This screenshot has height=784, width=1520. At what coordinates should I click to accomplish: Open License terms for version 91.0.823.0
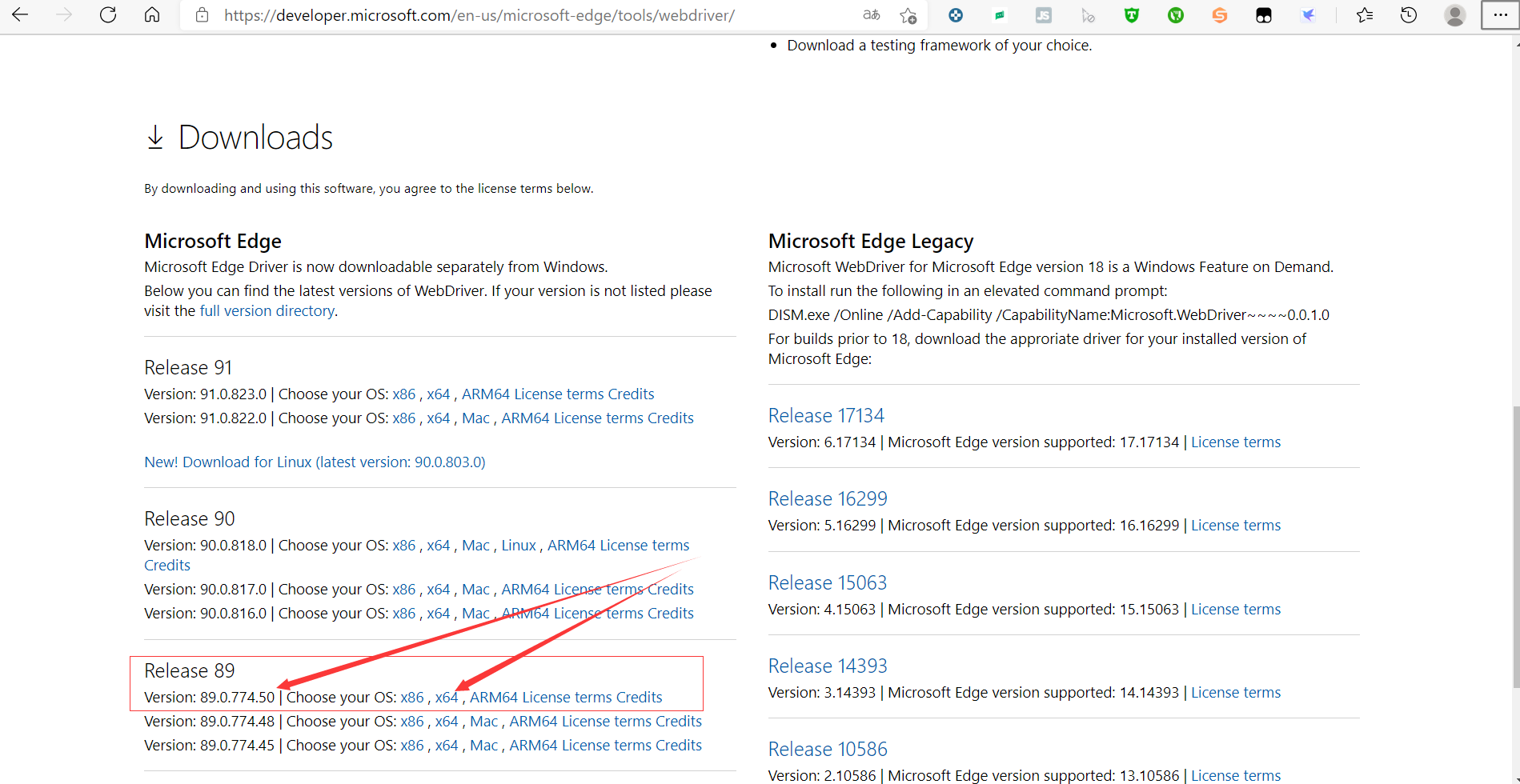pos(559,394)
